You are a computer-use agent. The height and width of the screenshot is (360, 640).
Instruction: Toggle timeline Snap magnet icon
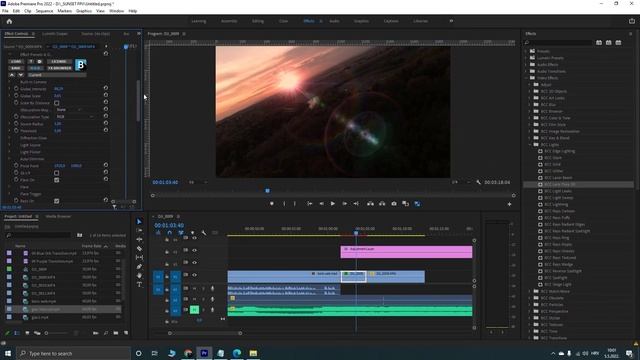click(x=169, y=233)
